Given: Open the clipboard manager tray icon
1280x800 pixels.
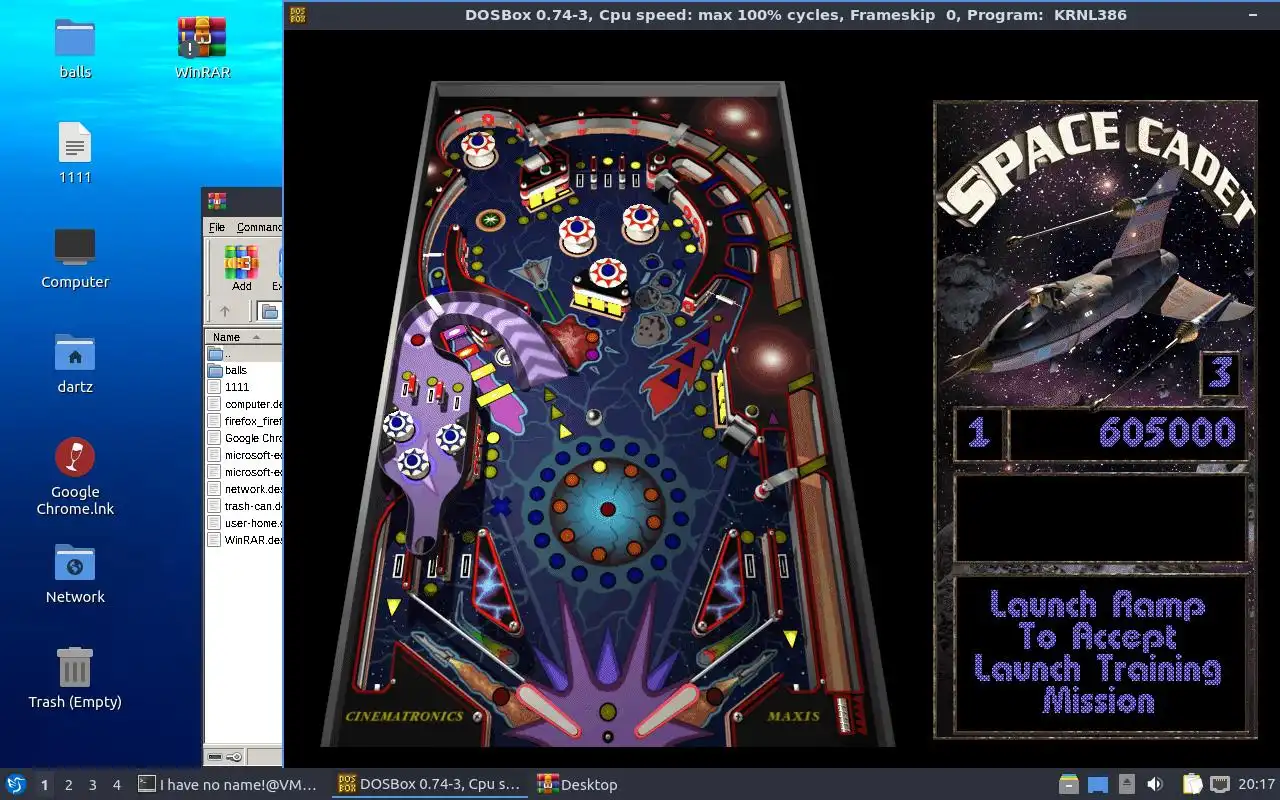Looking at the screenshot, I should tap(1192, 784).
